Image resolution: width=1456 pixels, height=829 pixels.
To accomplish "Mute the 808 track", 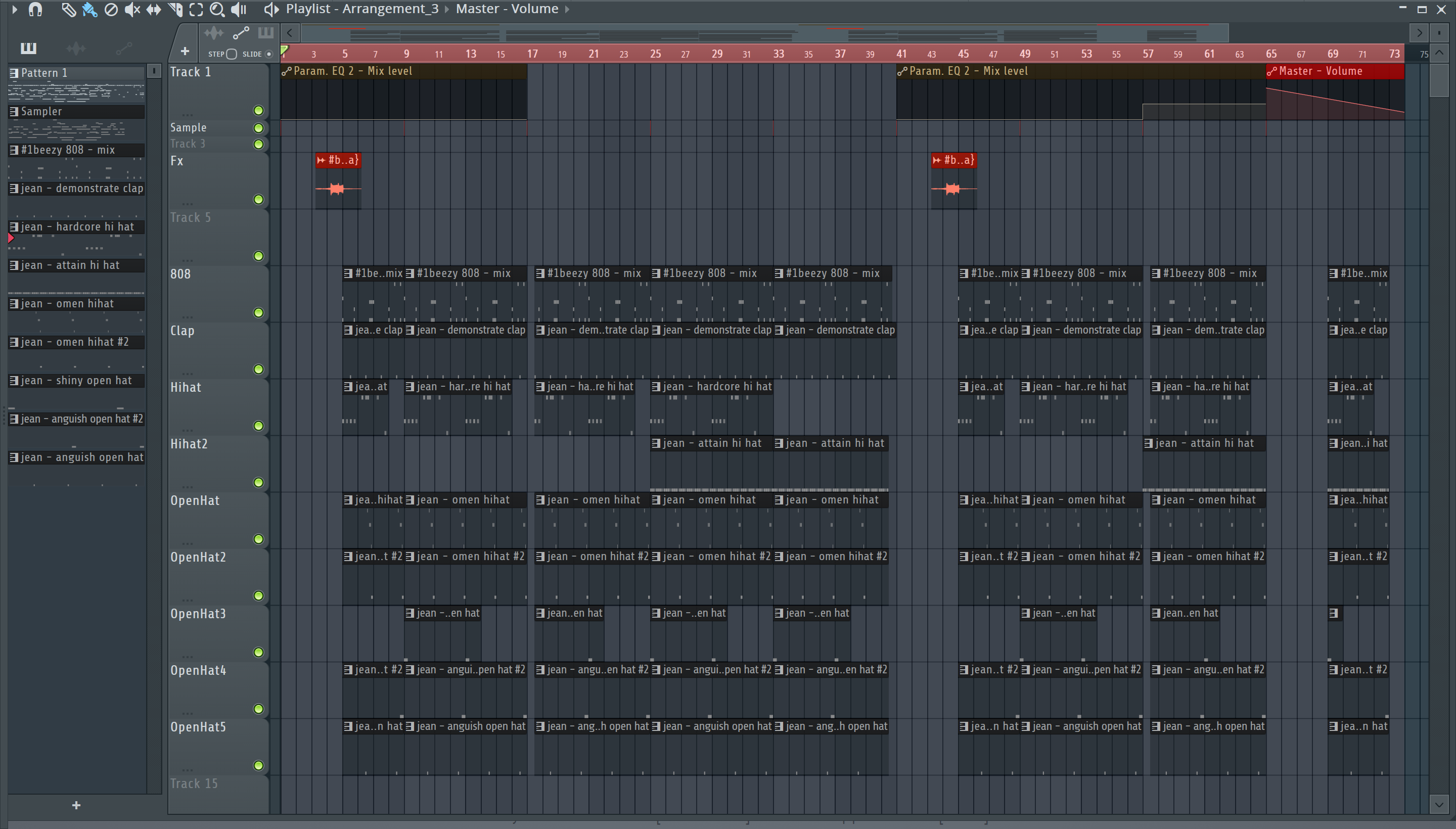I will [x=258, y=312].
